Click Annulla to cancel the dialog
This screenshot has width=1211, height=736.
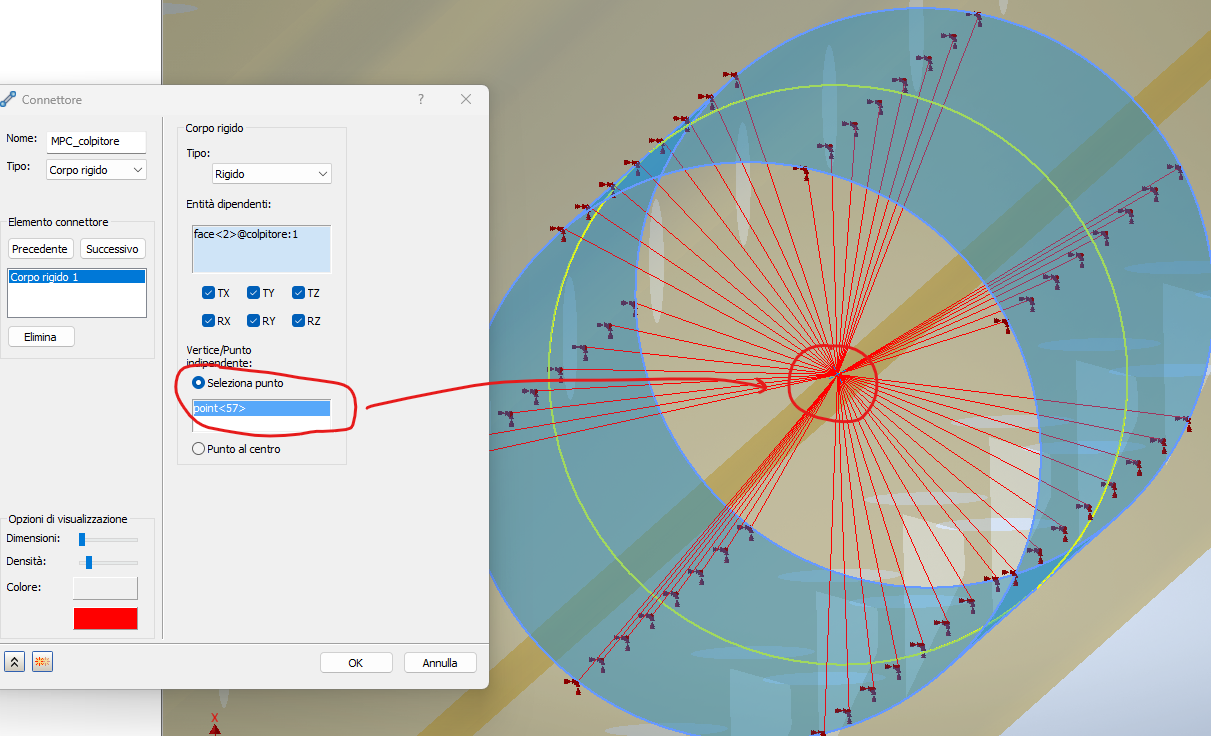tap(440, 662)
